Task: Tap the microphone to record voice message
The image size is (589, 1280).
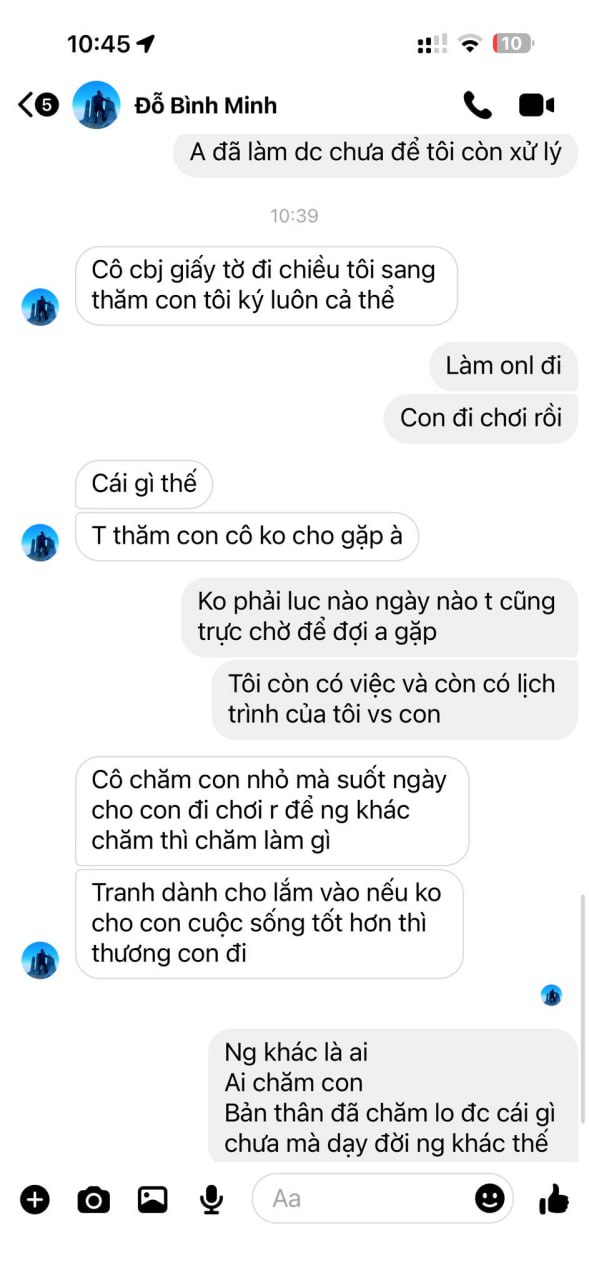Action: point(211,1198)
